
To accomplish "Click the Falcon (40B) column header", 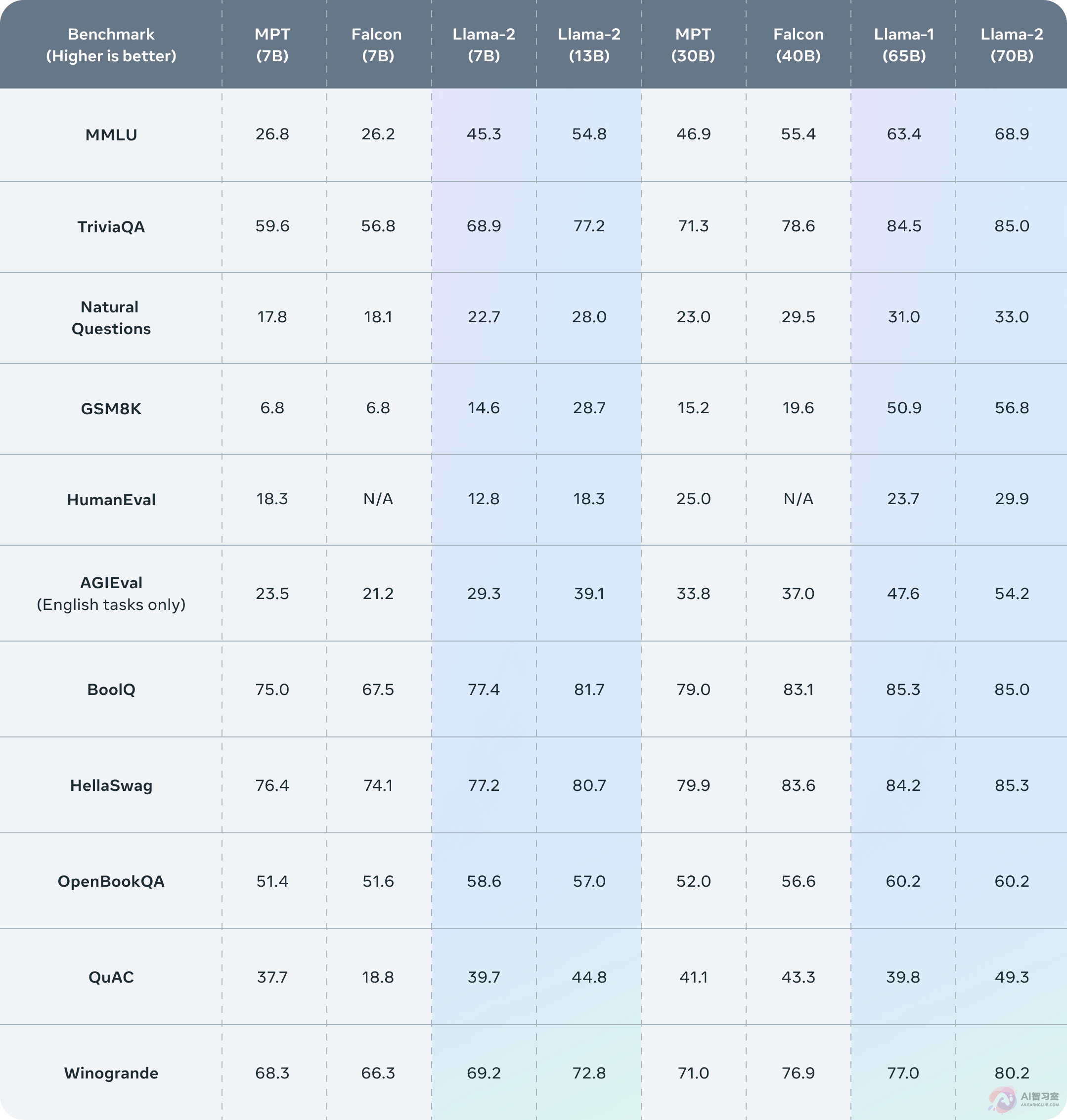I will (x=798, y=45).
